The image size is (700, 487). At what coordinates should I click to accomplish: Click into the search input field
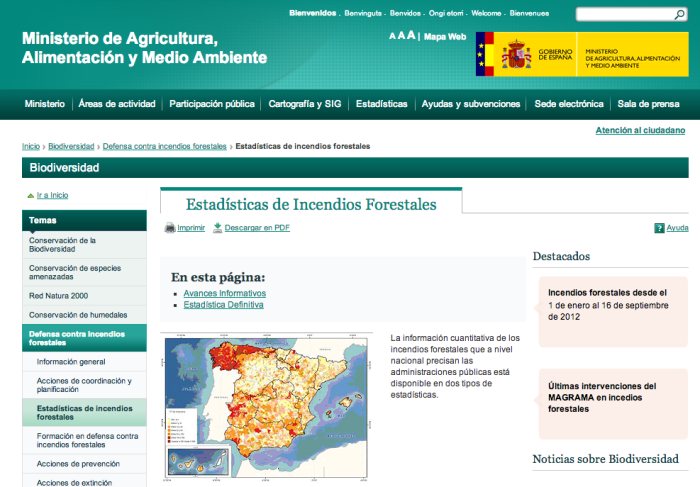pos(625,14)
